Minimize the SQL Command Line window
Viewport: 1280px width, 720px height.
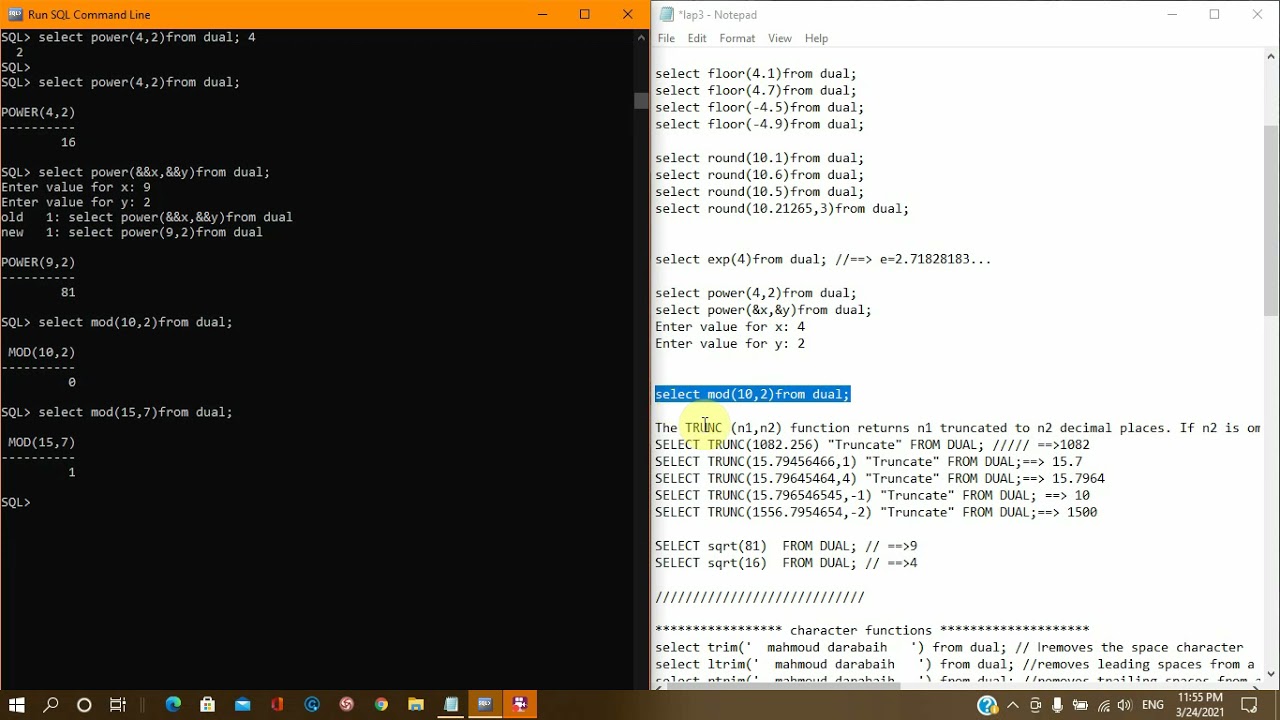pyautogui.click(x=542, y=14)
